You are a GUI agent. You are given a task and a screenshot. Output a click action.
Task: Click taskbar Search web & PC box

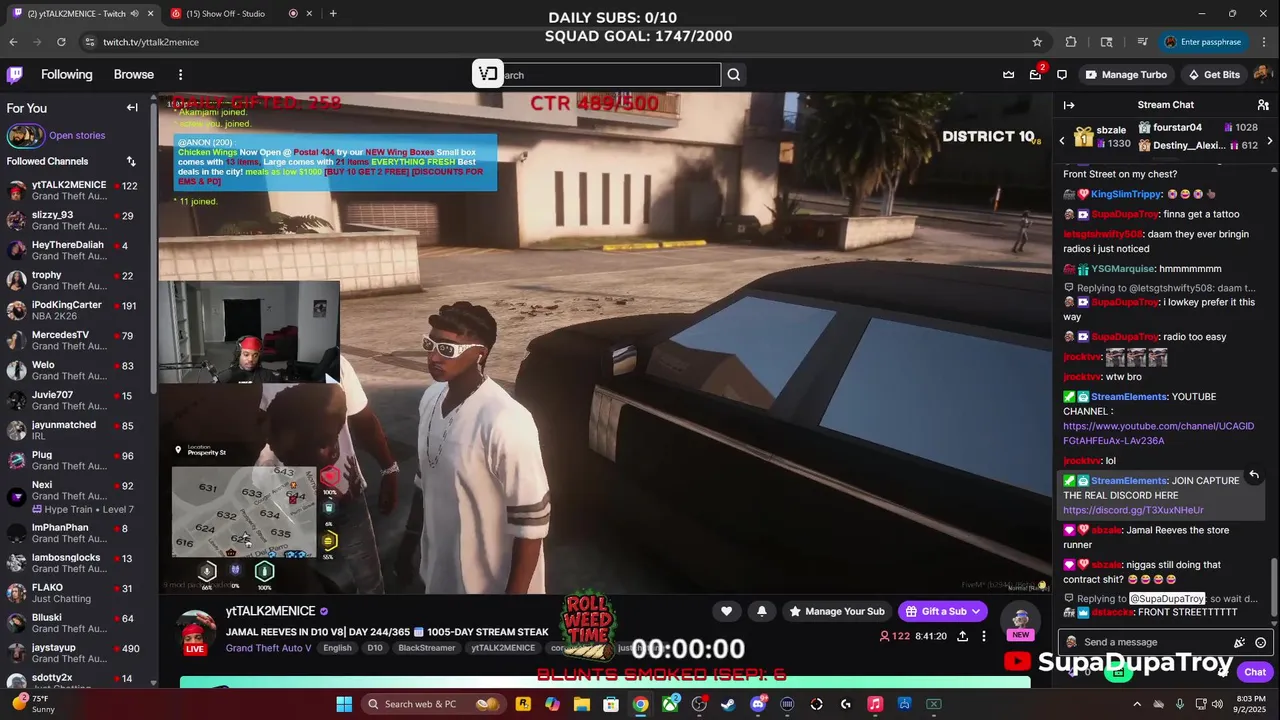coord(435,704)
